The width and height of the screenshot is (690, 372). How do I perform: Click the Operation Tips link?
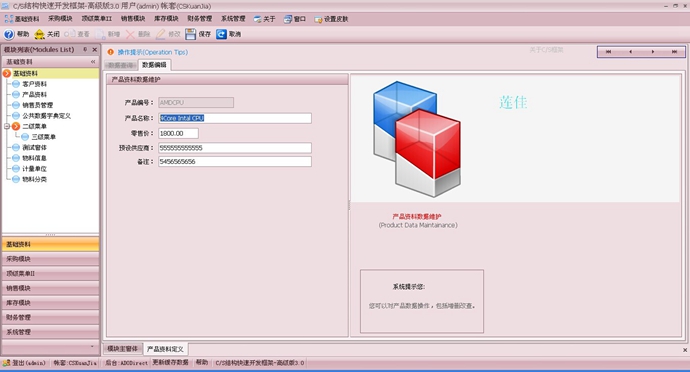pos(153,52)
